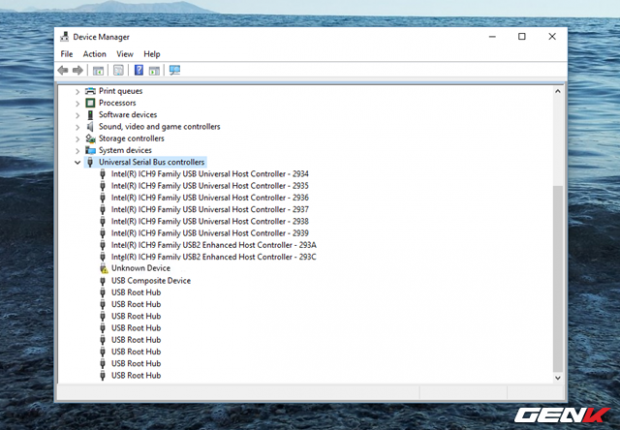Click the Processors chip icon

(90, 103)
